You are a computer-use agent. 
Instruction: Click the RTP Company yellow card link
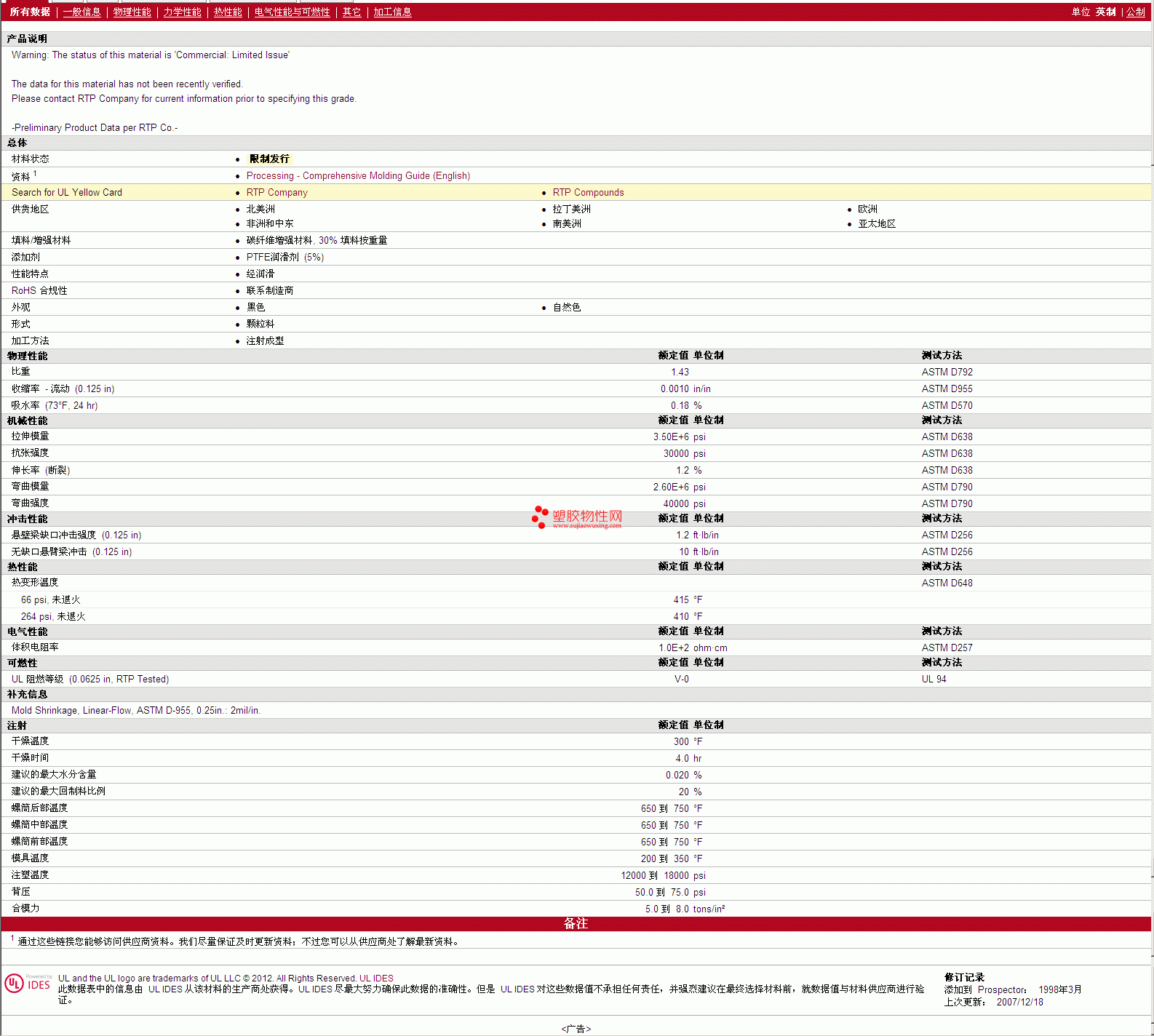(276, 193)
